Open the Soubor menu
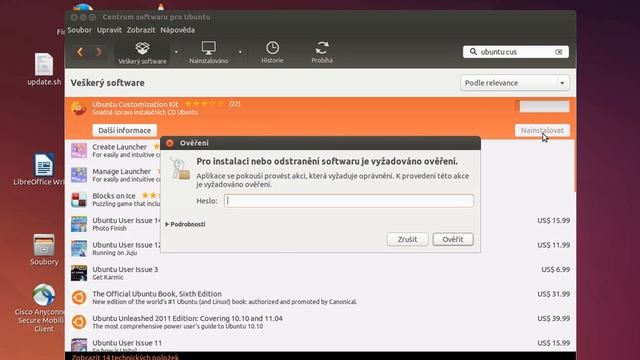 click(x=80, y=30)
